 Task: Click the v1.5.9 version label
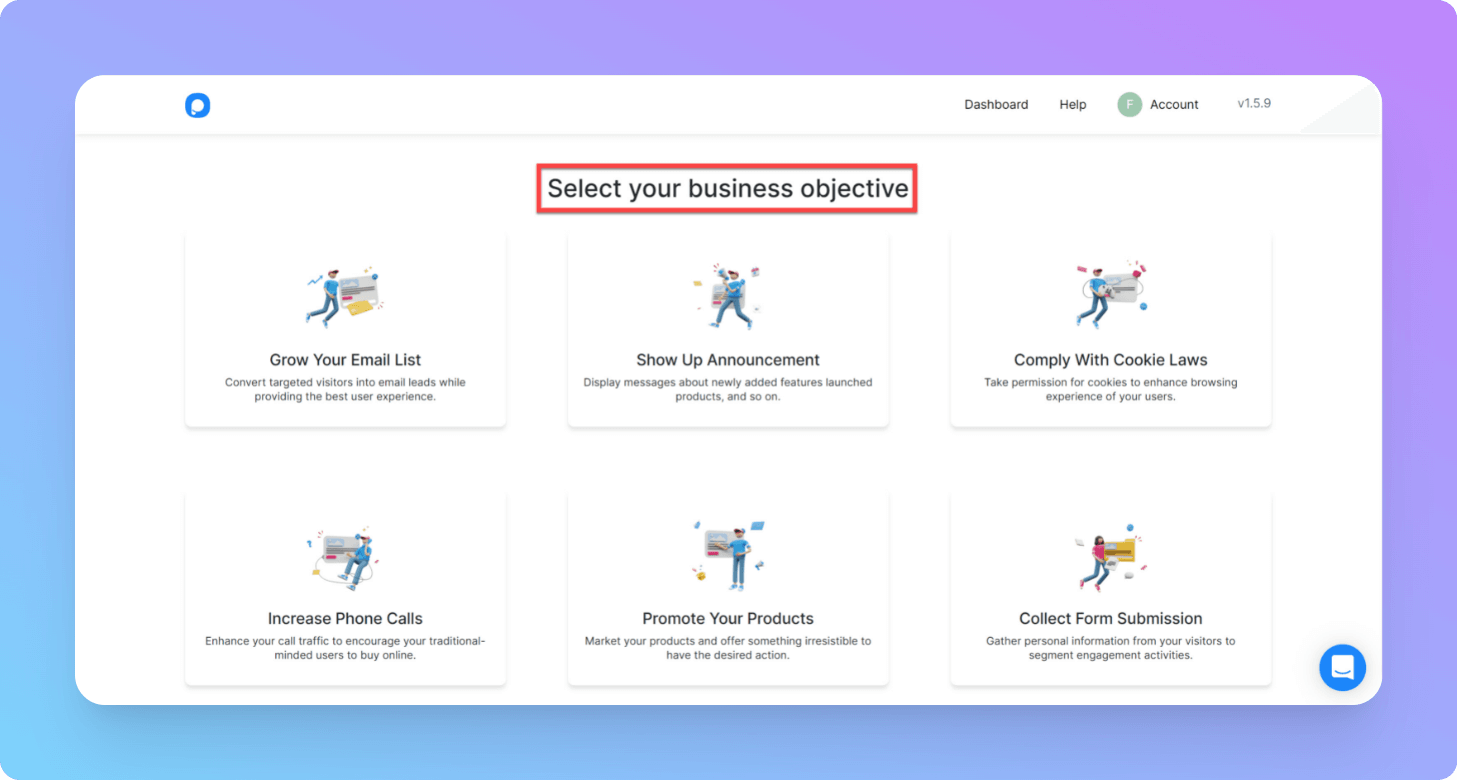(1254, 103)
